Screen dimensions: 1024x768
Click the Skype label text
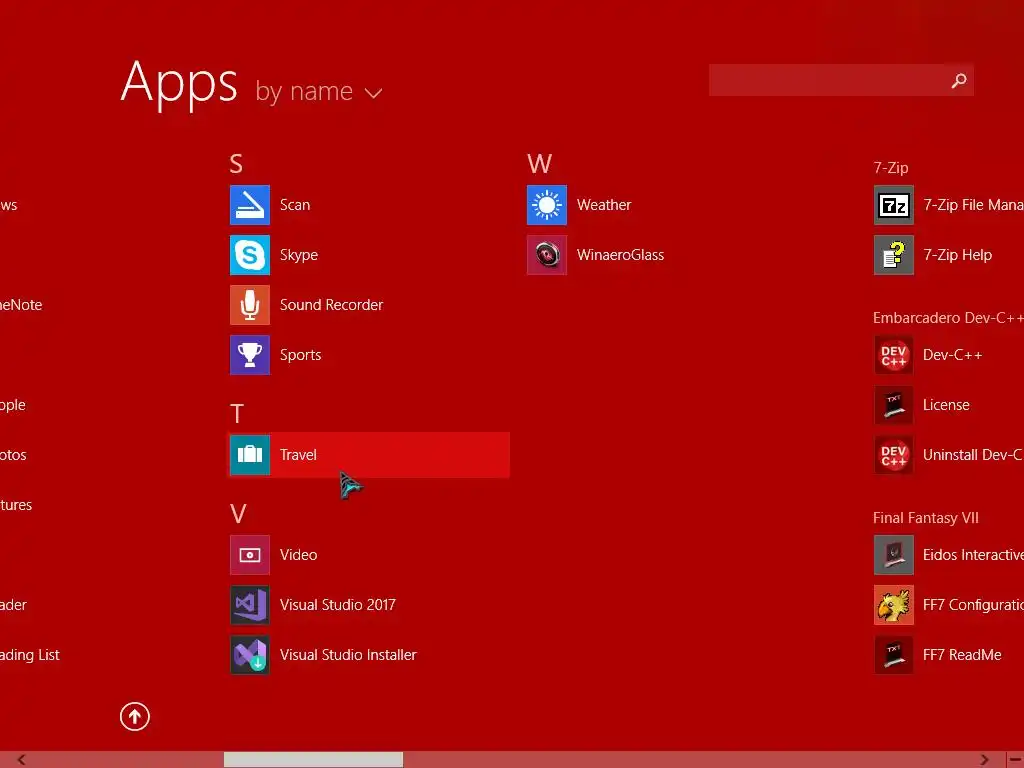point(298,255)
